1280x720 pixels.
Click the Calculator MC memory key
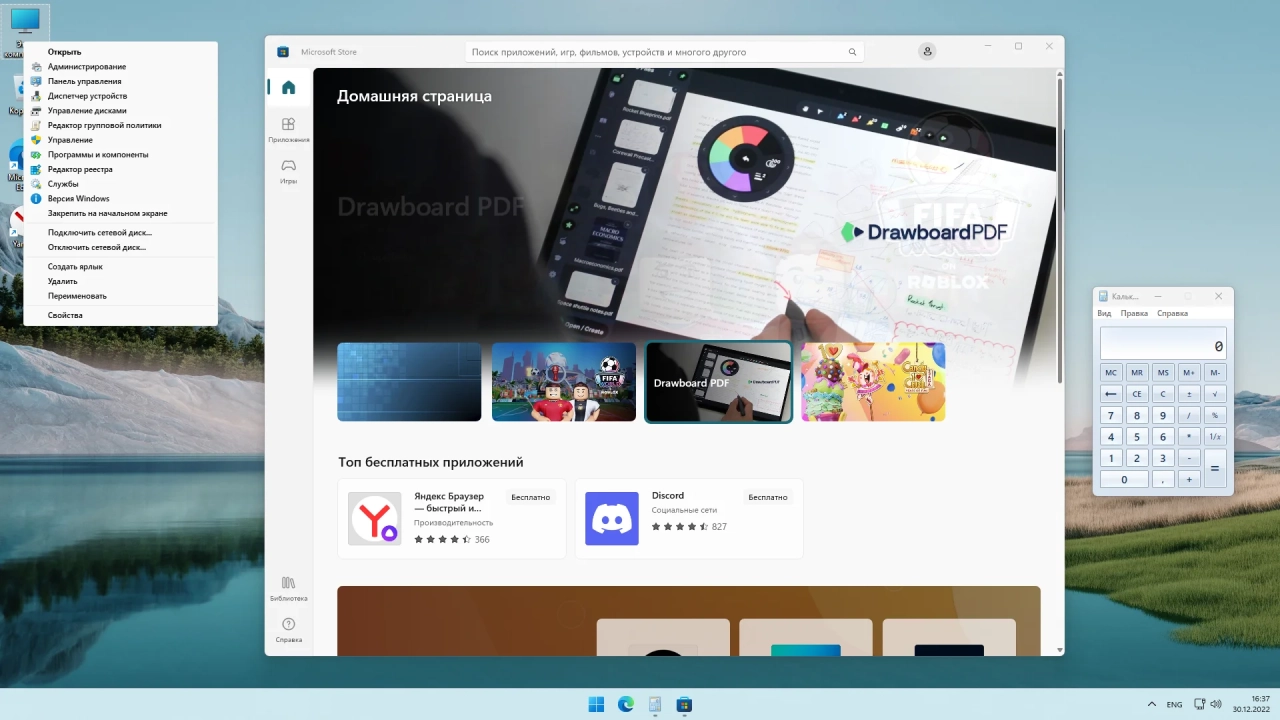(1111, 372)
